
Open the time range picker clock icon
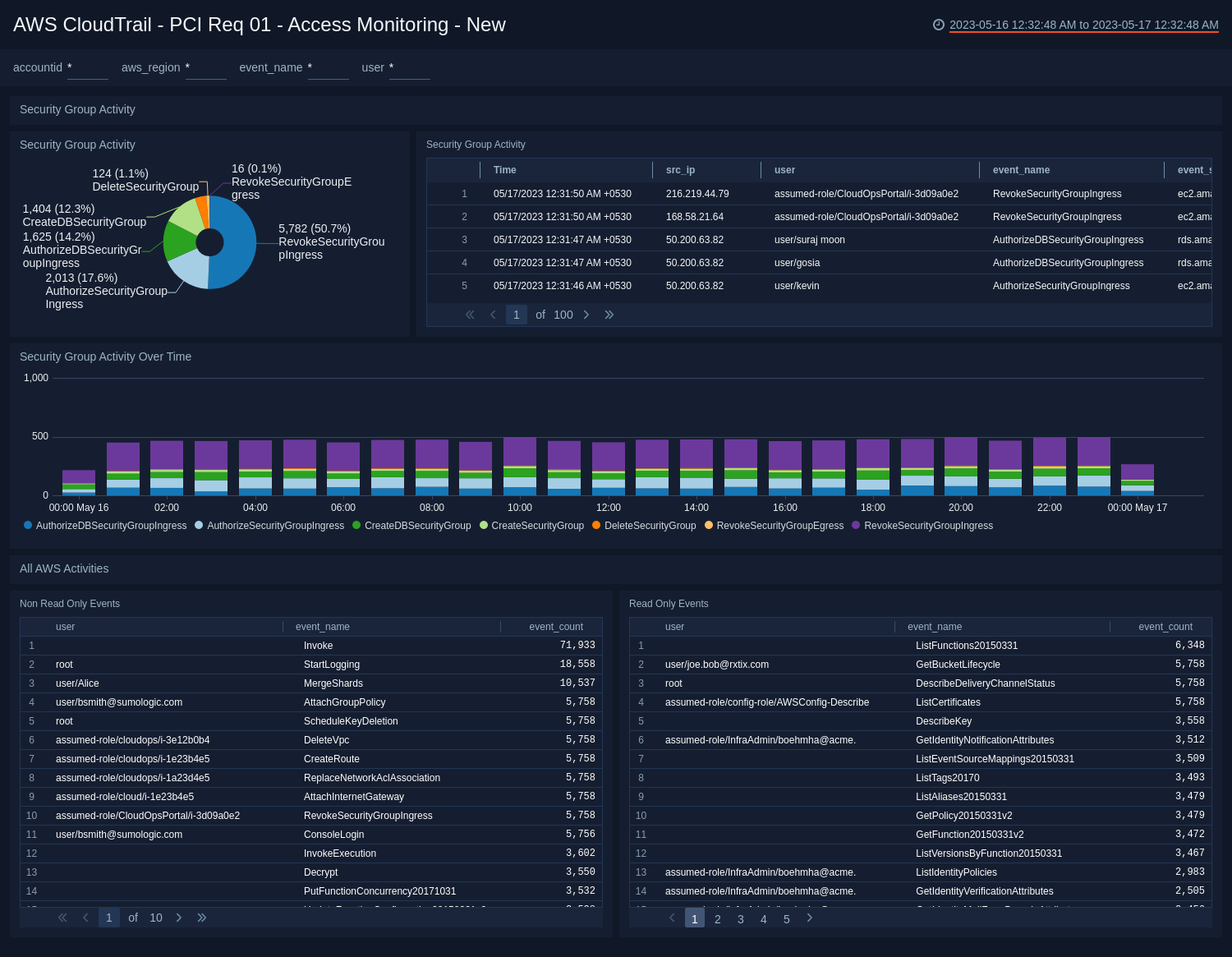[x=939, y=25]
